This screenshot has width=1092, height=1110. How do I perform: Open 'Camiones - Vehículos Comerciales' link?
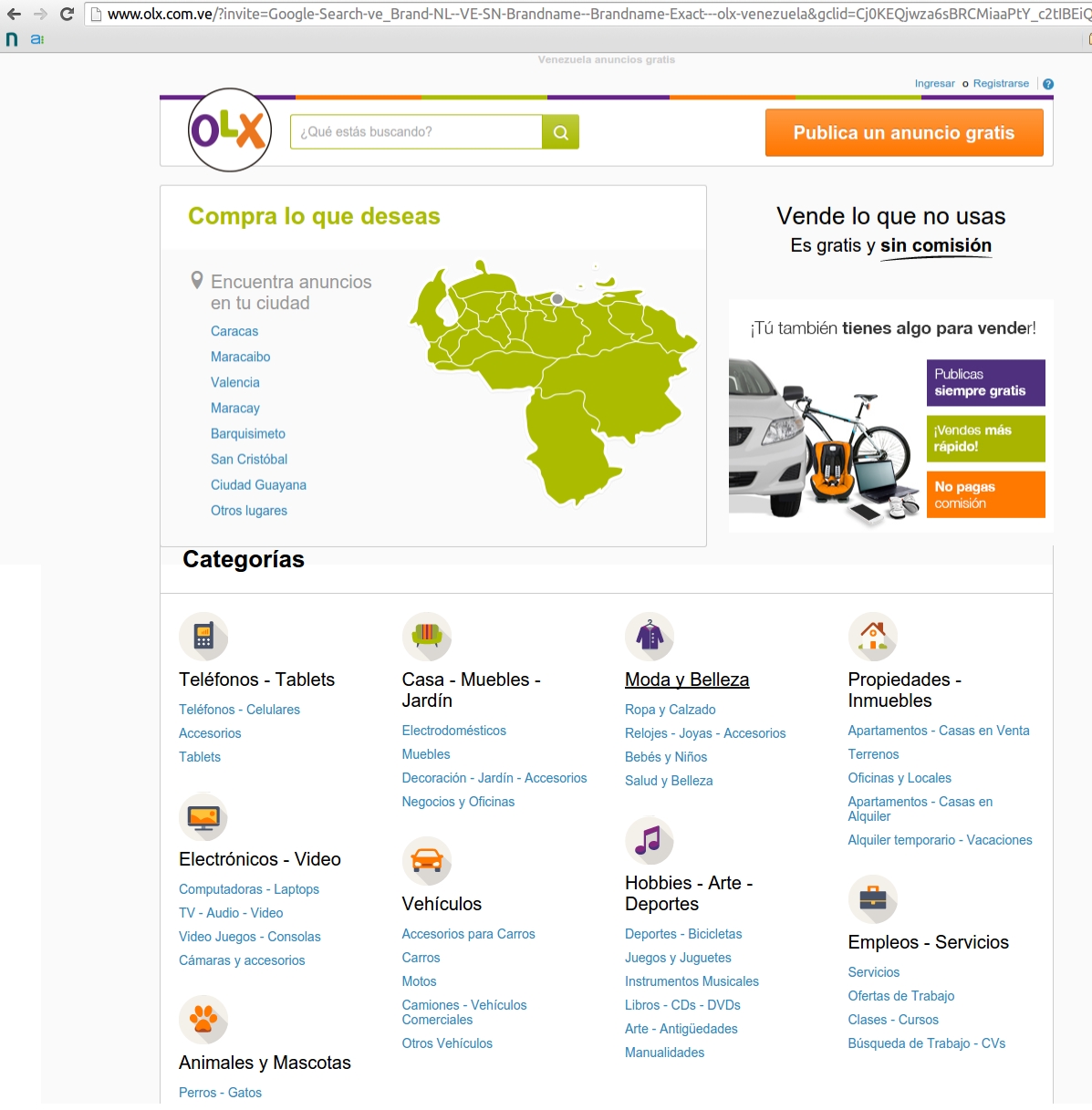pyautogui.click(x=464, y=1011)
